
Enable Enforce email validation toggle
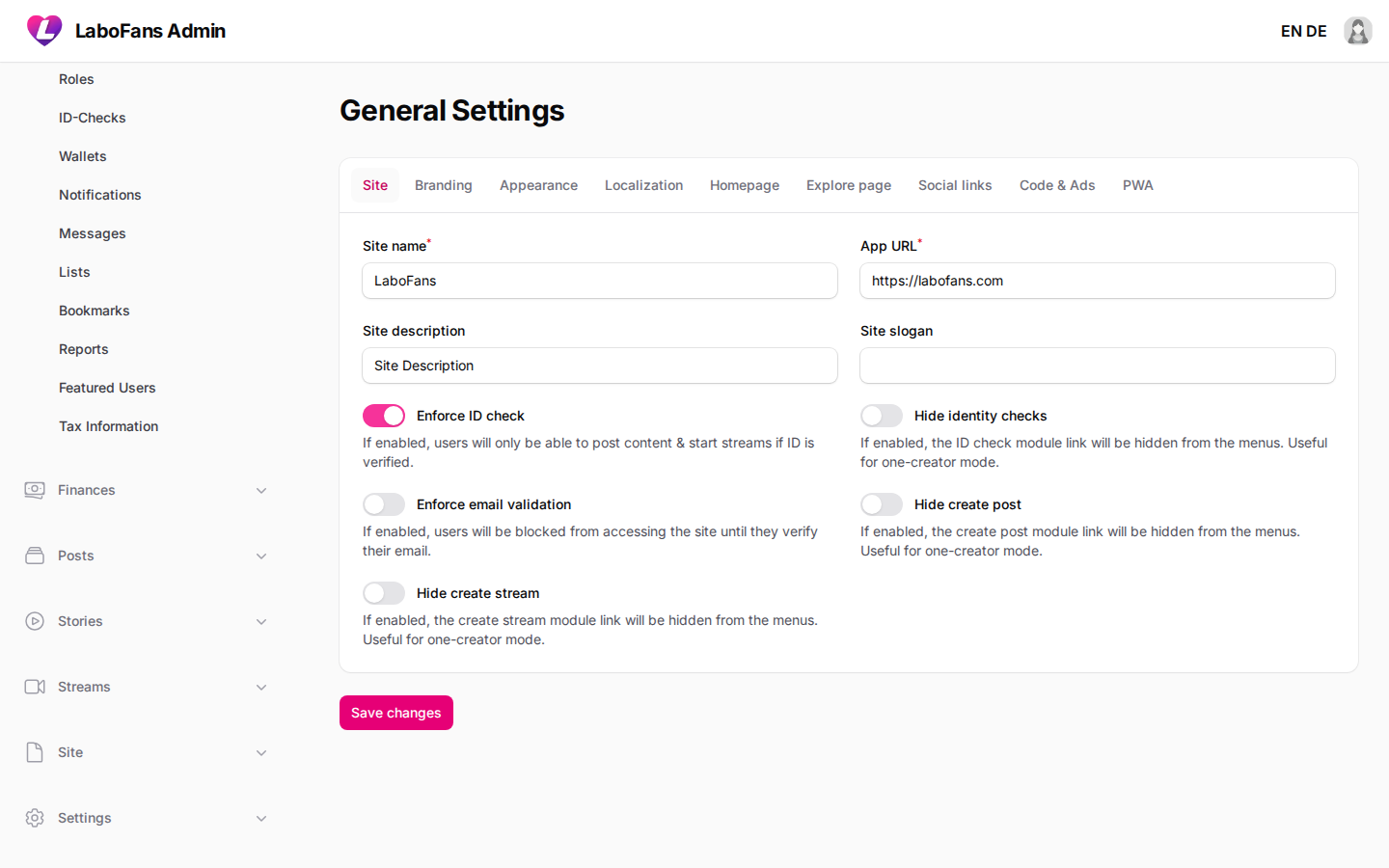384,504
